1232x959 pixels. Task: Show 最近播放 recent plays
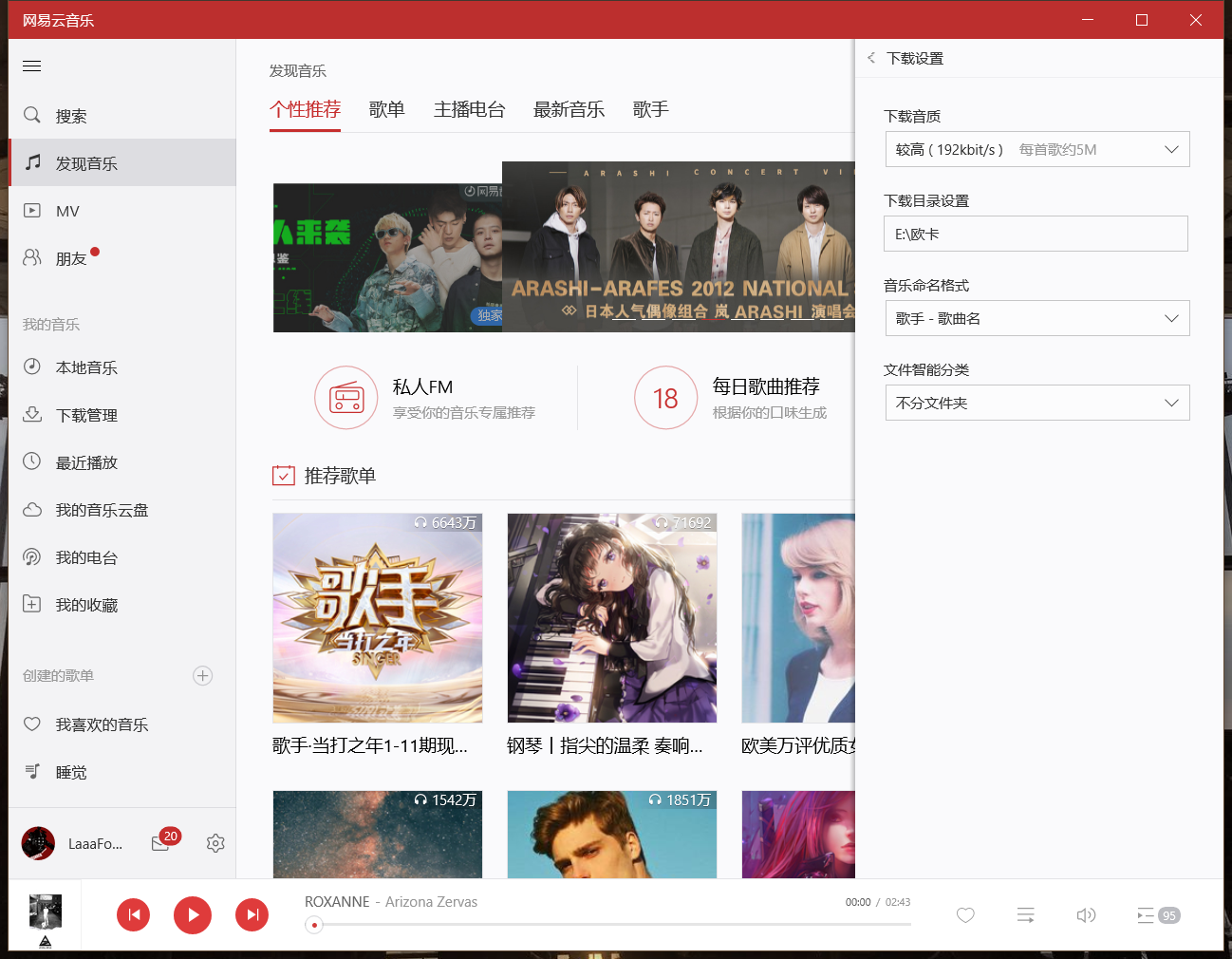click(x=122, y=462)
